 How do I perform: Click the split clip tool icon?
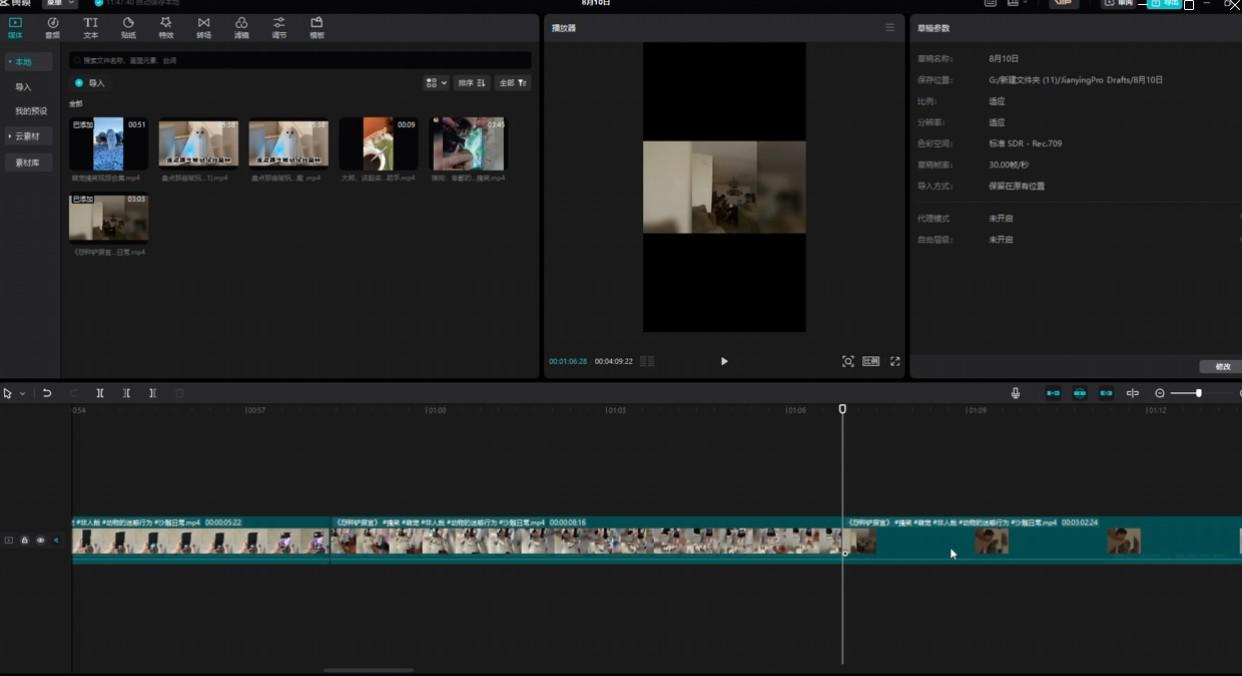click(100, 393)
